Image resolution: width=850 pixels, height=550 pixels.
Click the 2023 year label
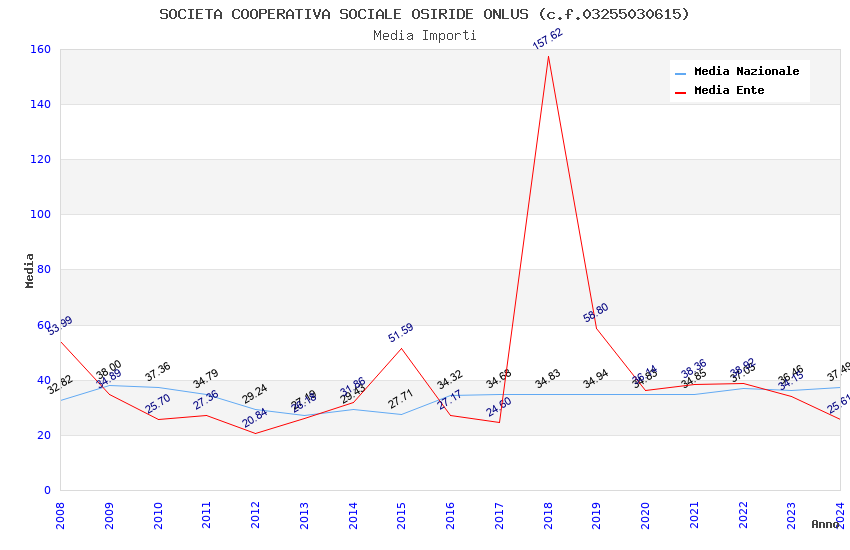click(x=791, y=515)
